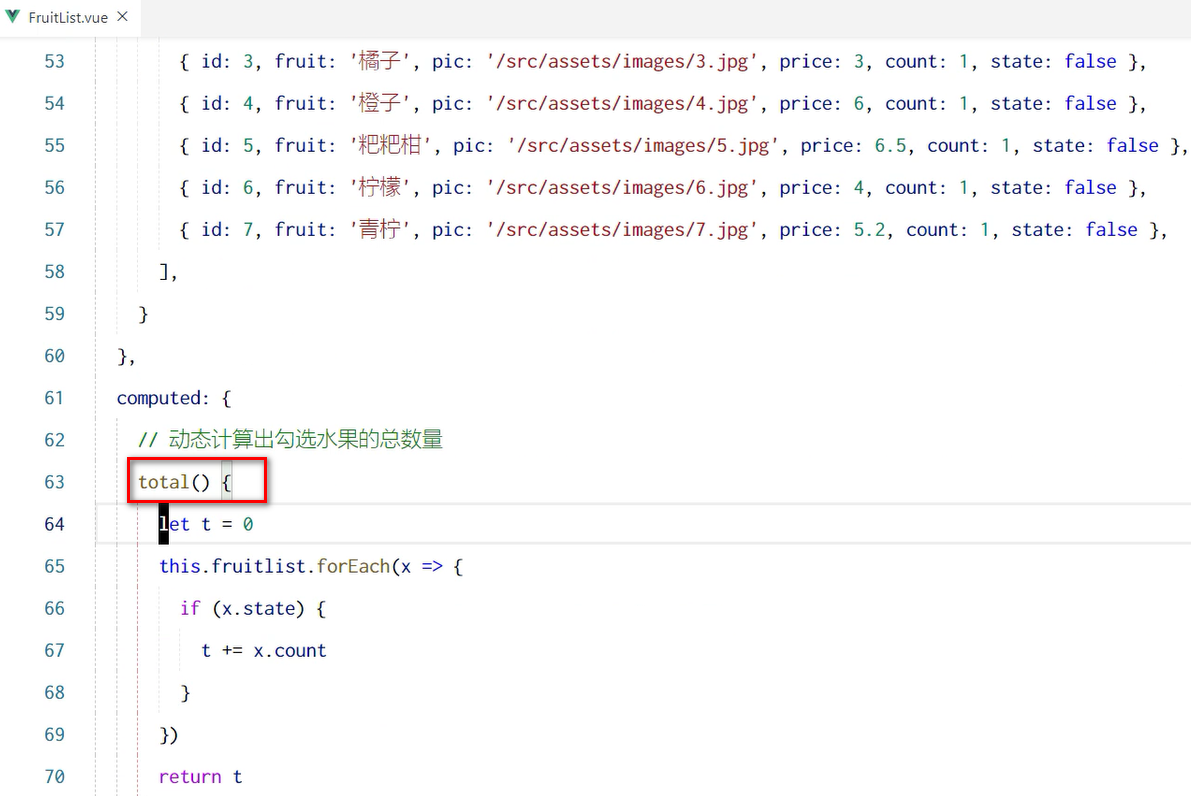Click line number 62 in gutter

pyautogui.click(x=55, y=440)
